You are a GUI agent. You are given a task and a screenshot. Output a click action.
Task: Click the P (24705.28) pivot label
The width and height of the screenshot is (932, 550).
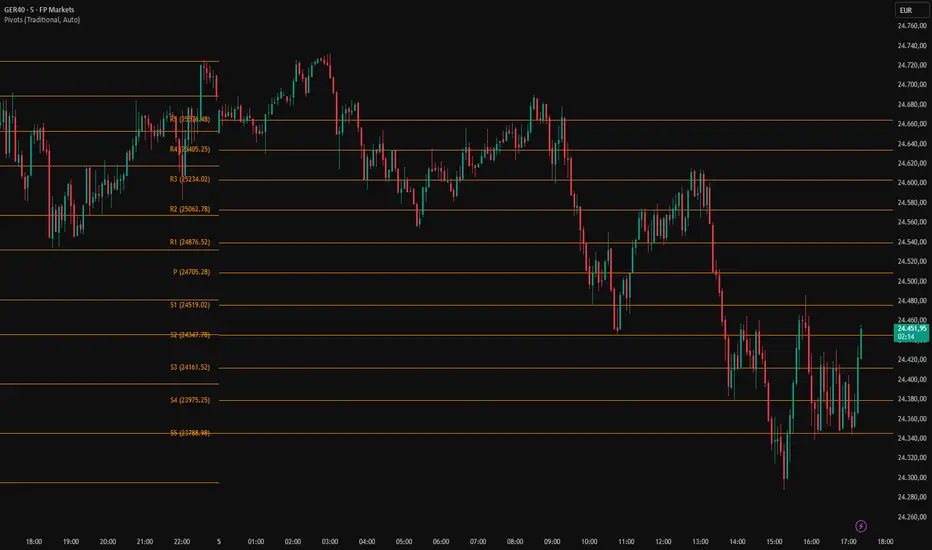[x=191, y=272]
